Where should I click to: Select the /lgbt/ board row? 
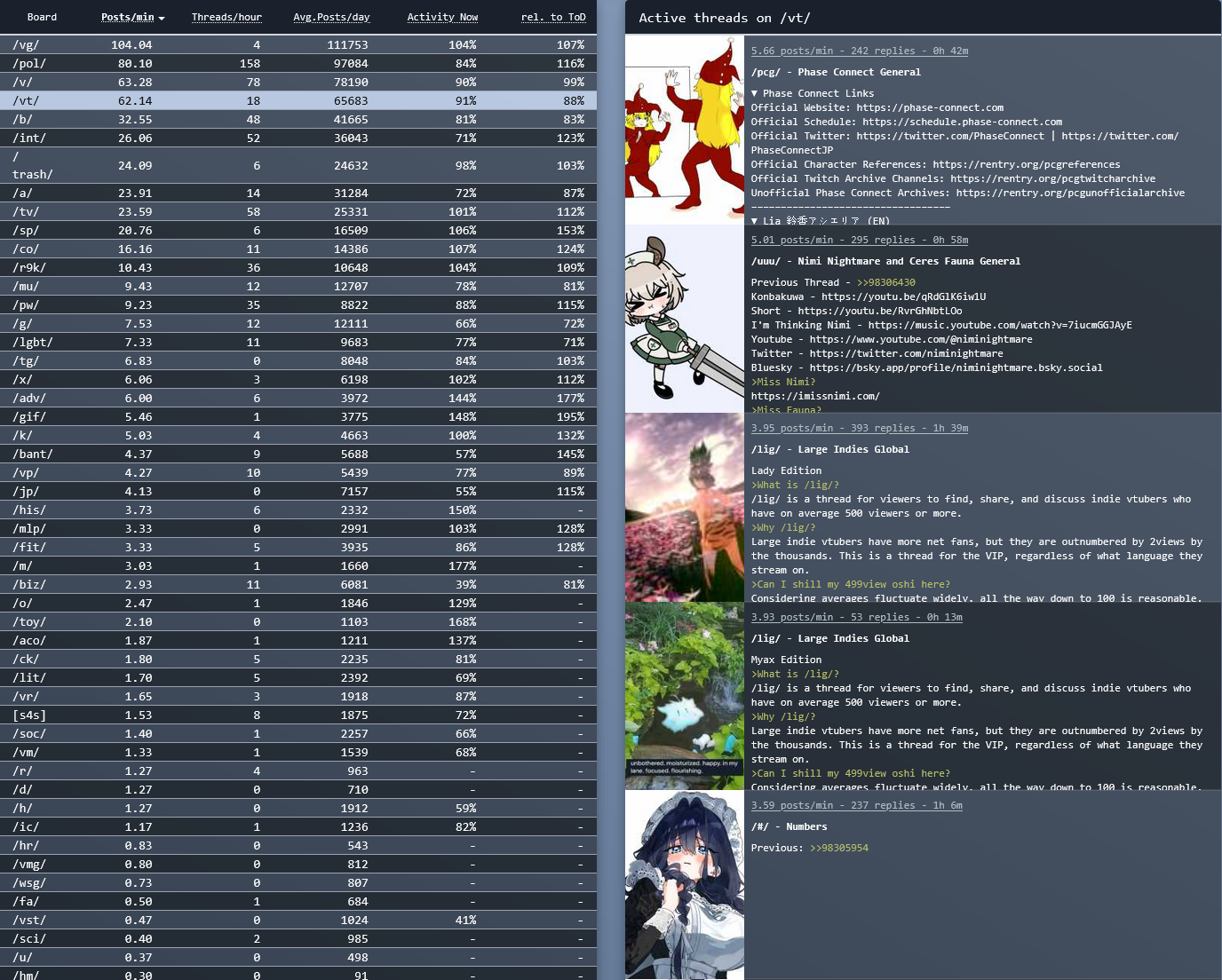[x=298, y=342]
